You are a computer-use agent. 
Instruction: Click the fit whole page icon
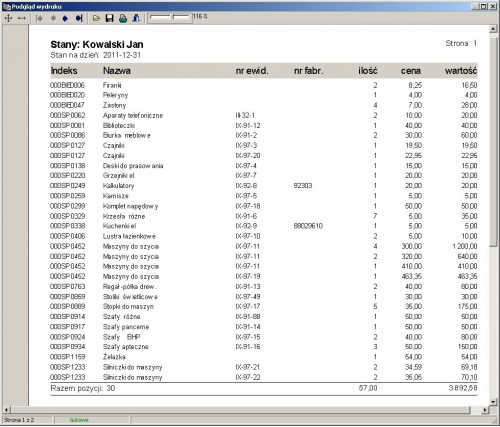coord(8,18)
